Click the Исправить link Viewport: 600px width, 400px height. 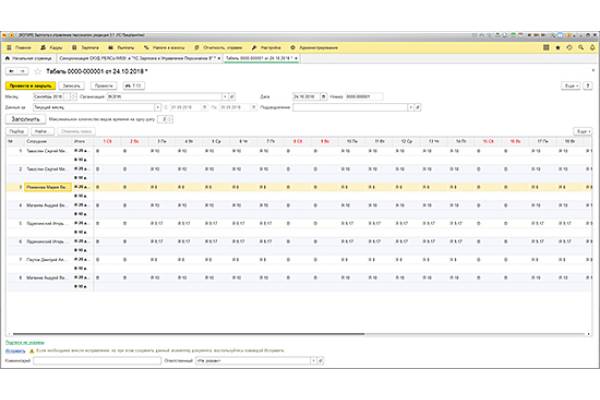tap(14, 352)
